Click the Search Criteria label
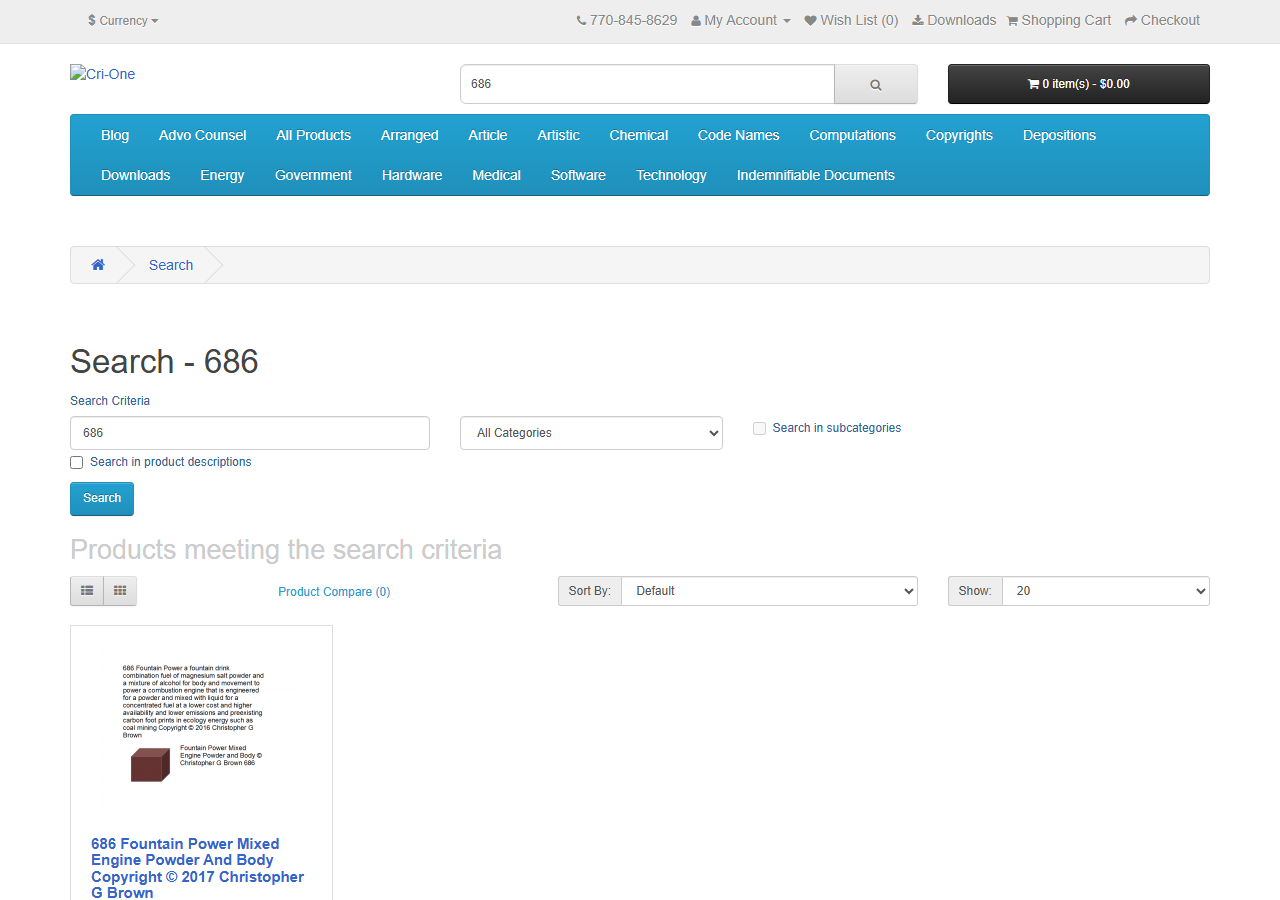This screenshot has height=900, width=1280. (x=110, y=401)
